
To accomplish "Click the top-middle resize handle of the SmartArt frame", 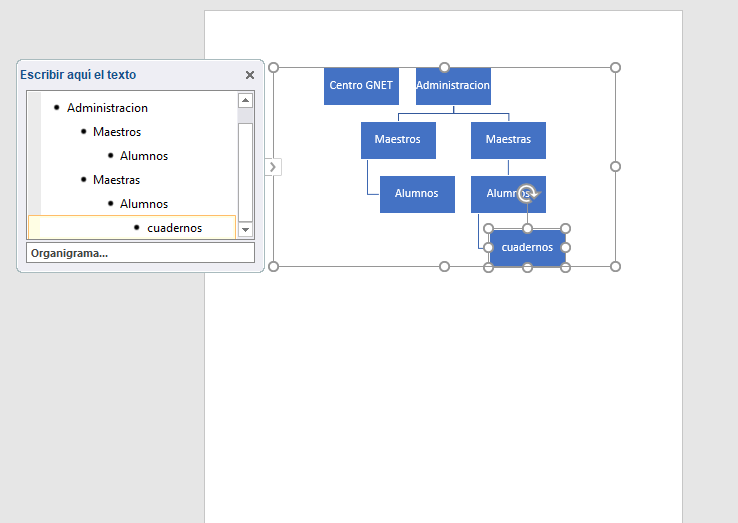I will [444, 68].
